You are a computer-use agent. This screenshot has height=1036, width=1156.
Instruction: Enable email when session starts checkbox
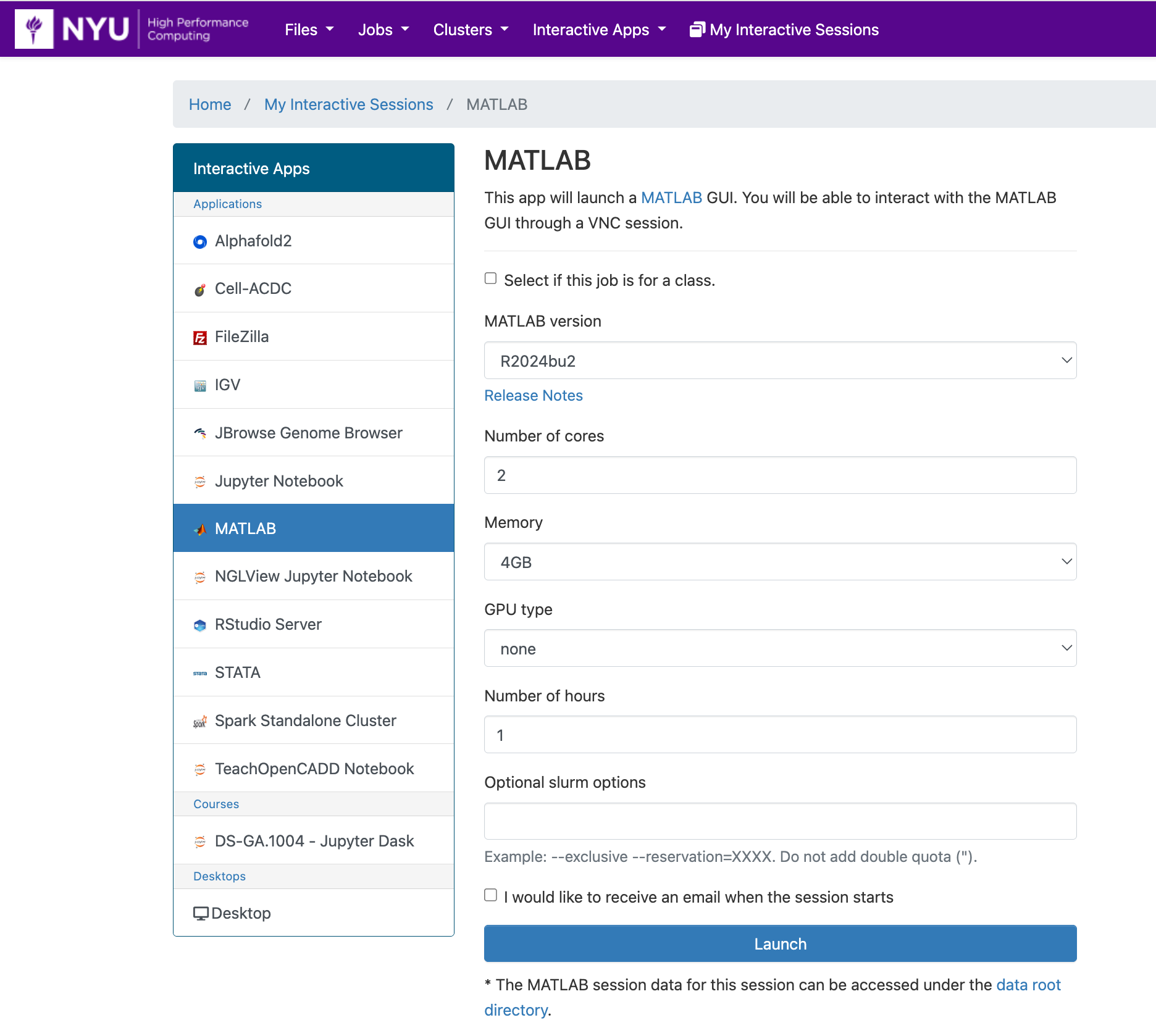(x=491, y=895)
